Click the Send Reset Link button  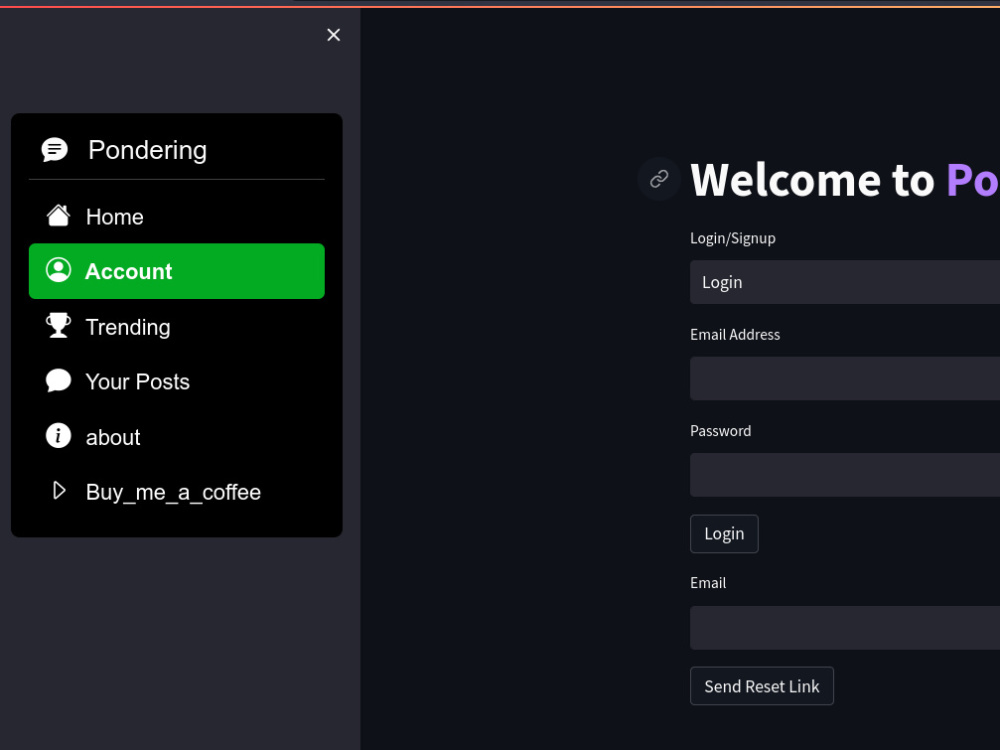[761, 686]
